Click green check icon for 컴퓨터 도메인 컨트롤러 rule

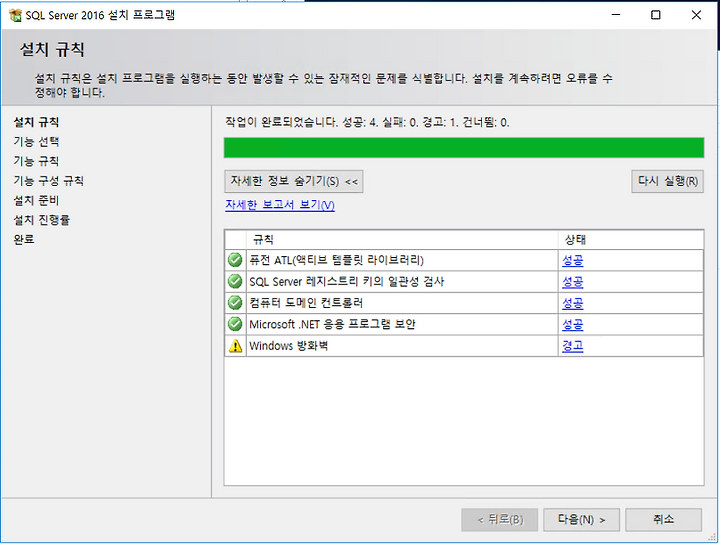click(235, 303)
